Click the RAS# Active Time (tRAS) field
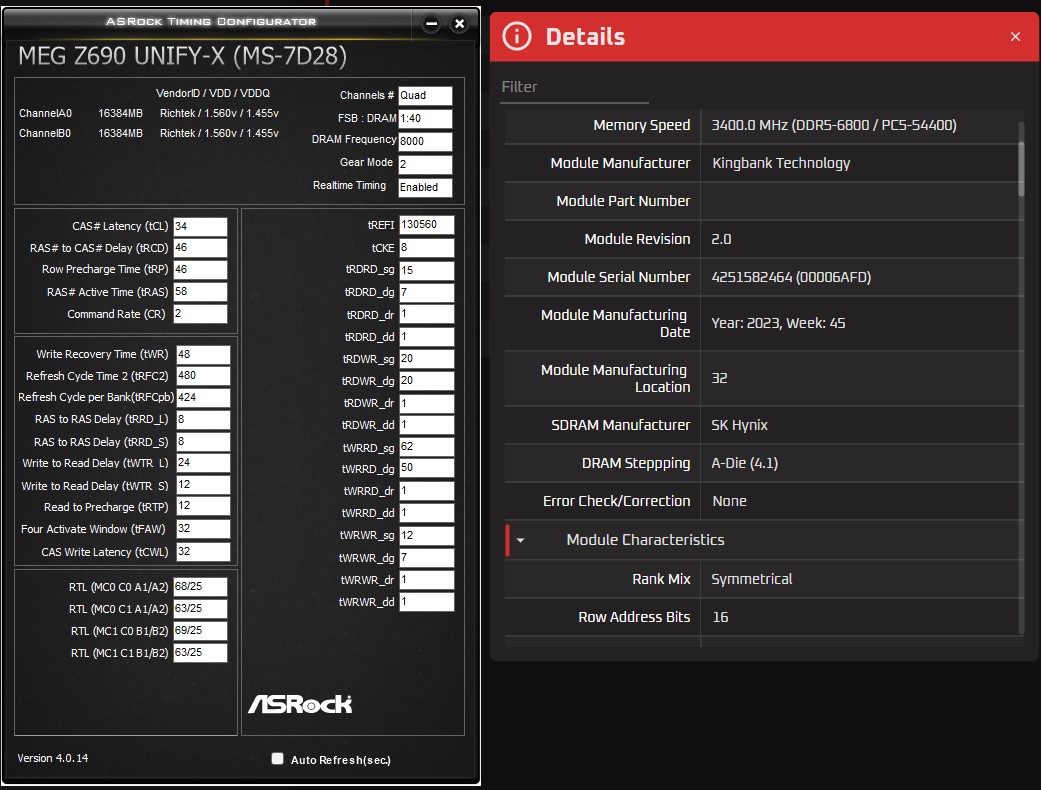The height and width of the screenshot is (790, 1041). pos(200,291)
